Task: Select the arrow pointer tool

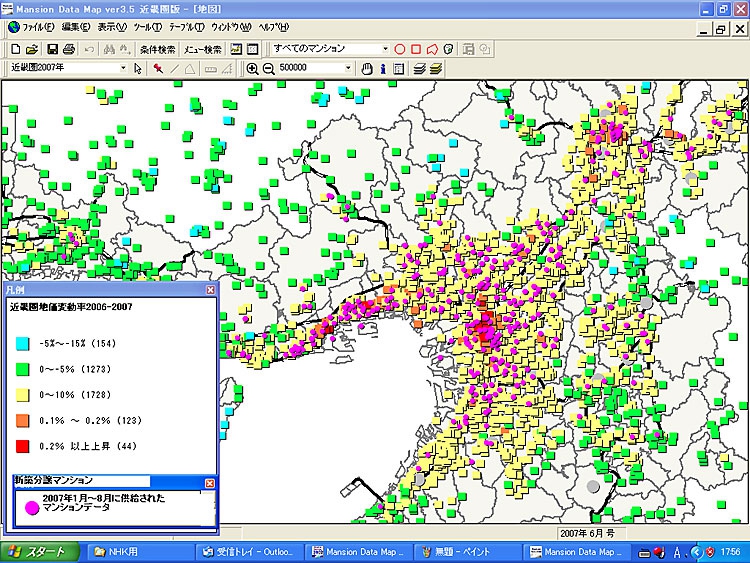Action: 138,68
